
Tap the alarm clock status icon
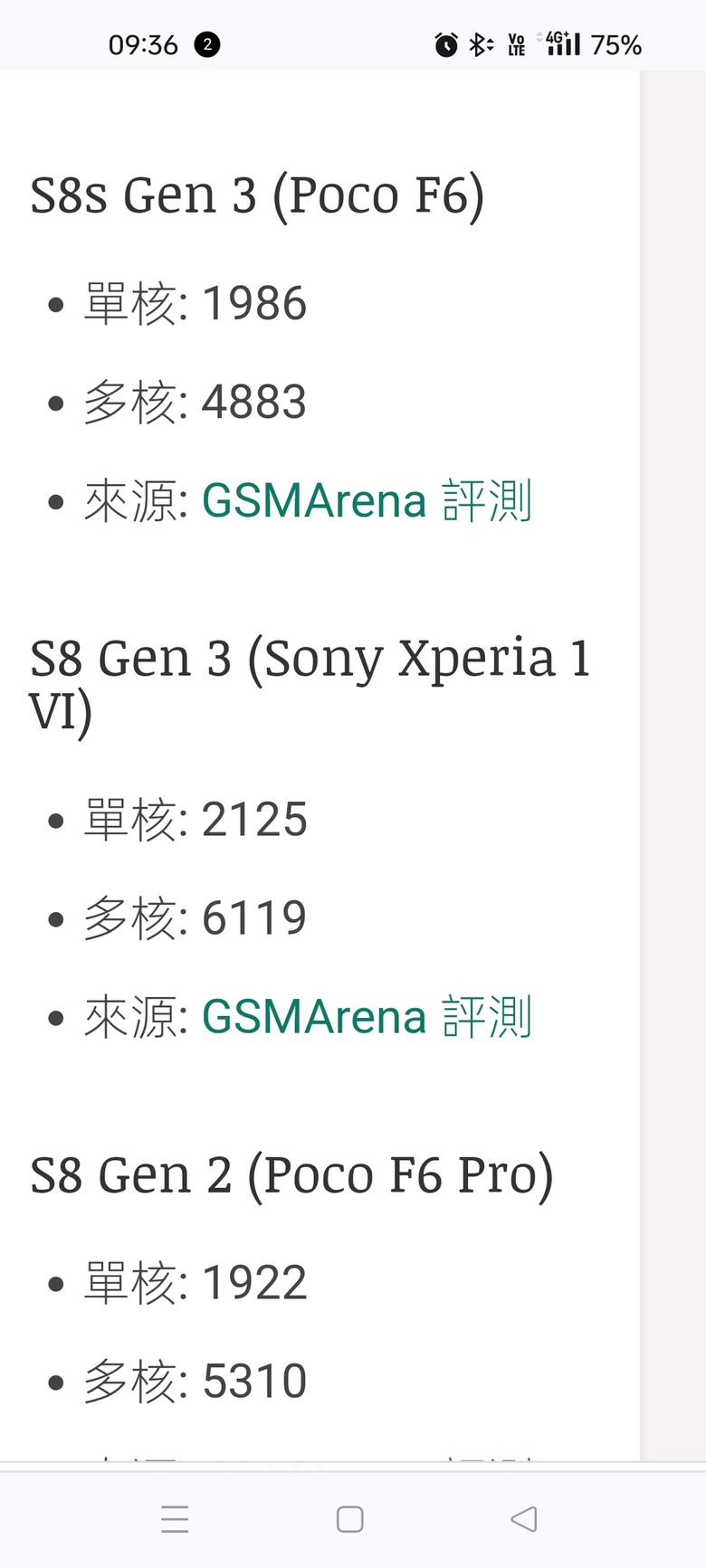coord(446,44)
